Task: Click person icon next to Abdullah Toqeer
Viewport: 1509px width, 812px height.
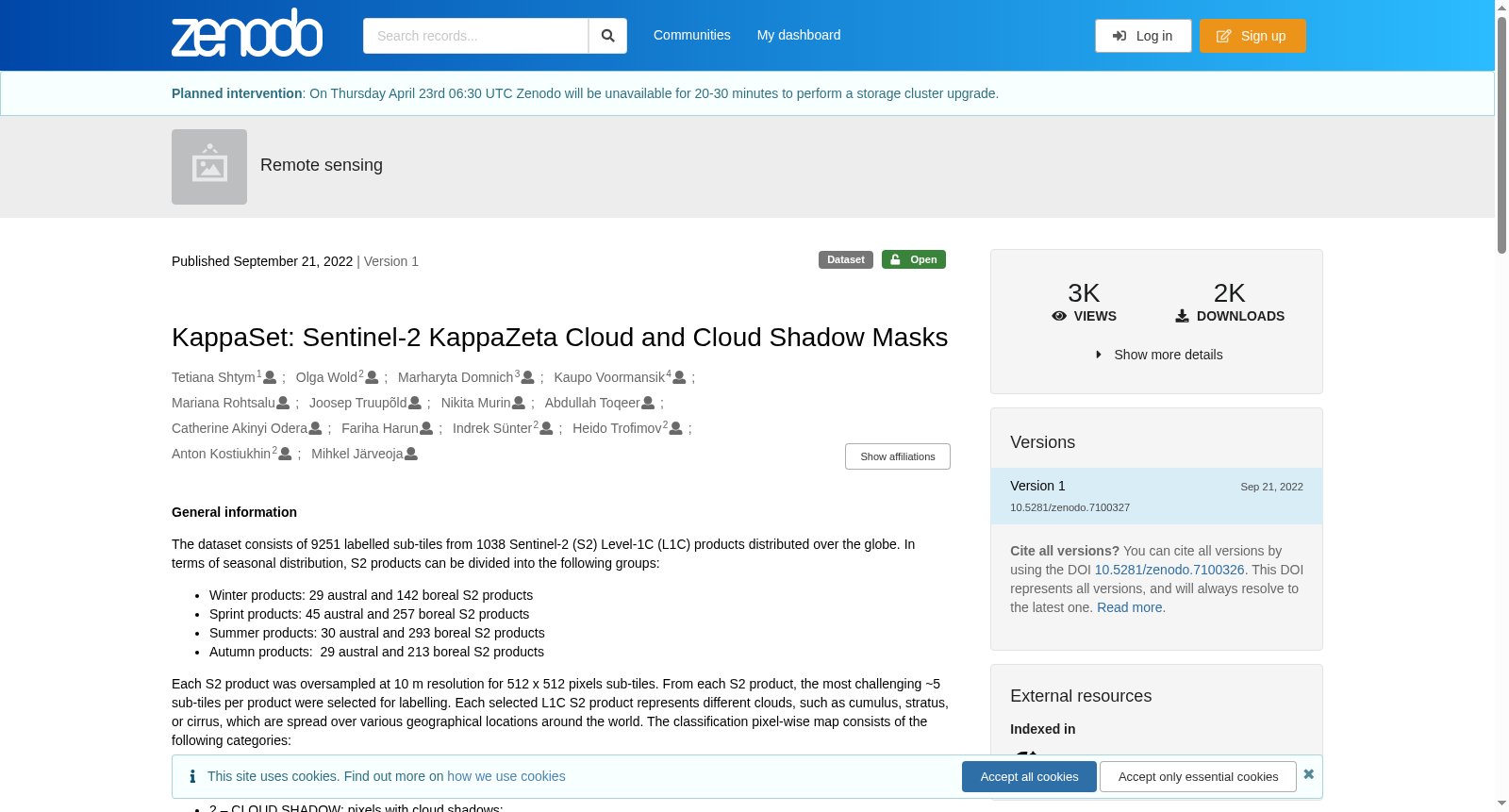Action: (648, 403)
